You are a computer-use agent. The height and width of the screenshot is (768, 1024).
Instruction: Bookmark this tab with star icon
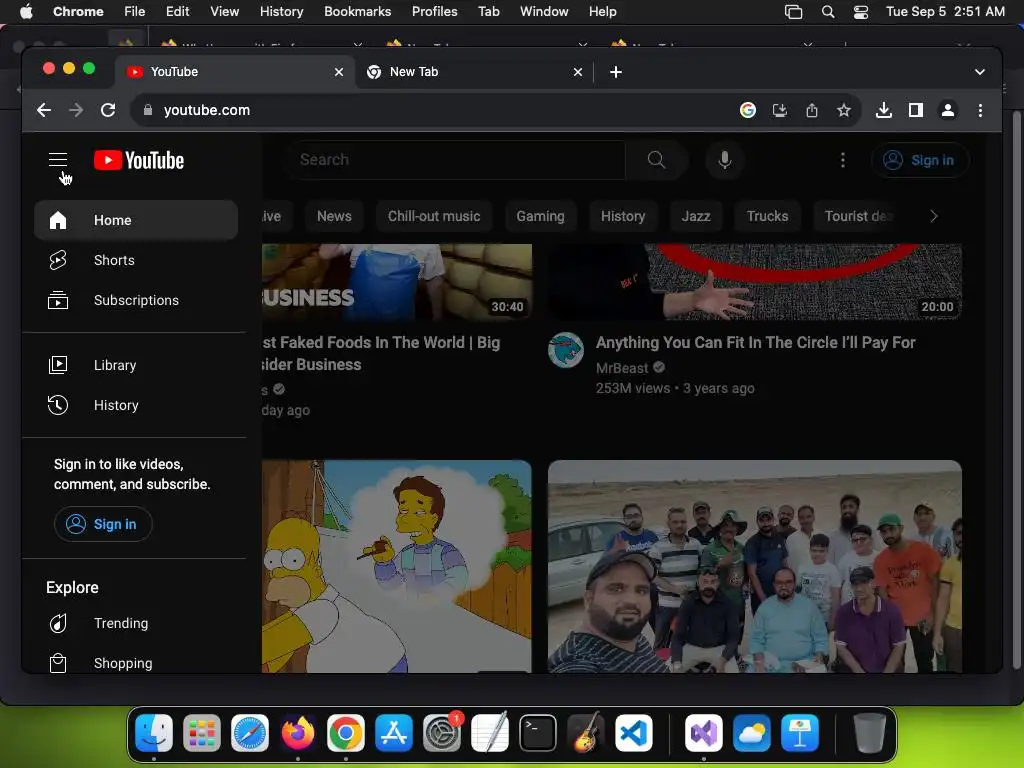tap(844, 110)
